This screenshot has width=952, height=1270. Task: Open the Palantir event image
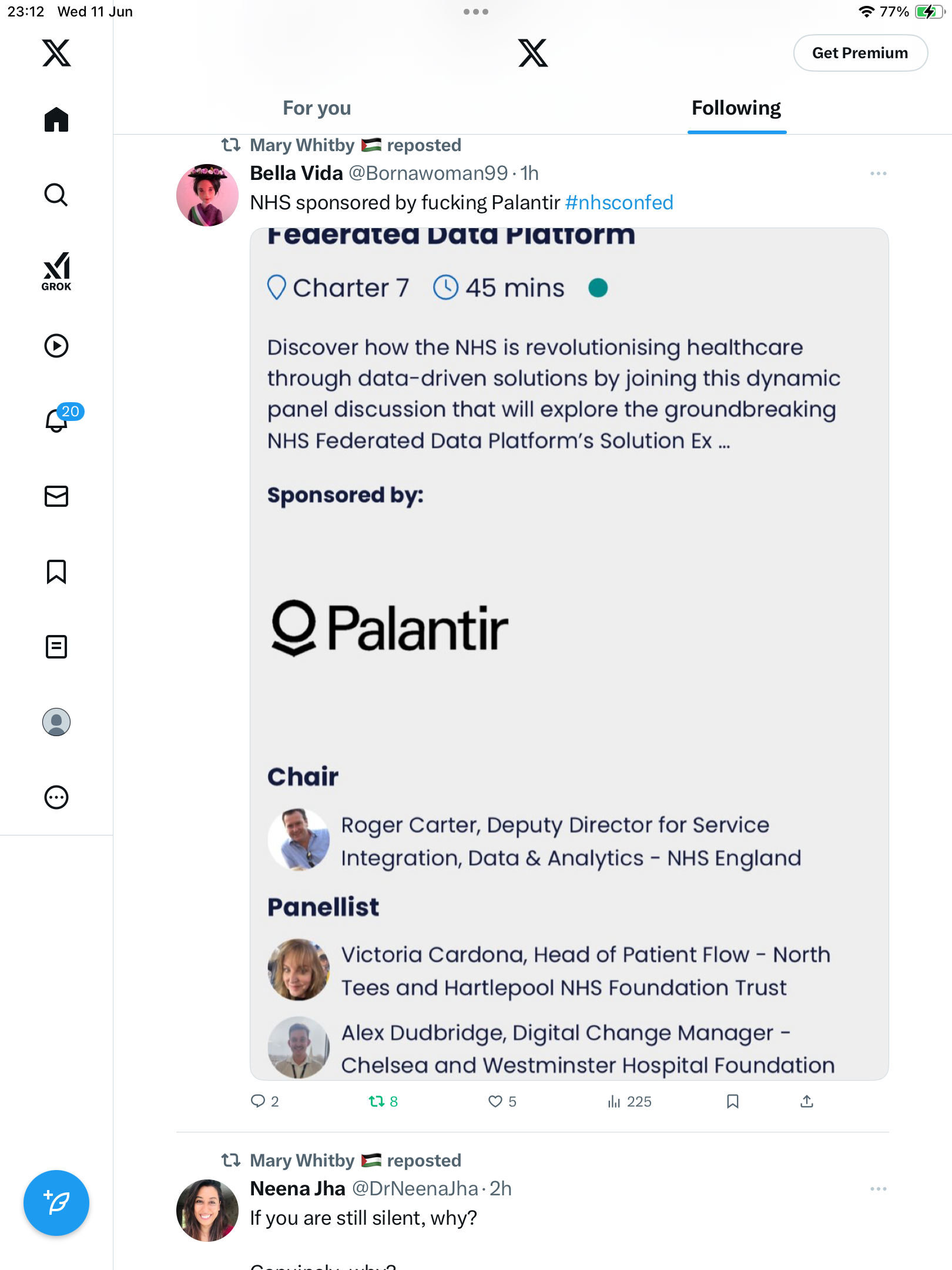569,654
